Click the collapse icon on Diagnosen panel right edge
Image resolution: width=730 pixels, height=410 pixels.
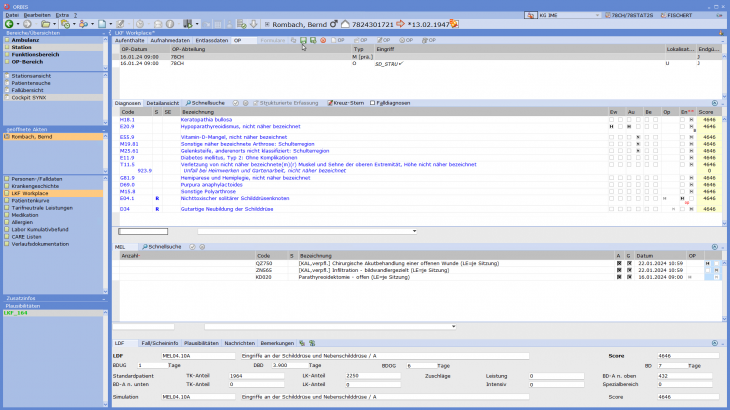click(x=714, y=103)
